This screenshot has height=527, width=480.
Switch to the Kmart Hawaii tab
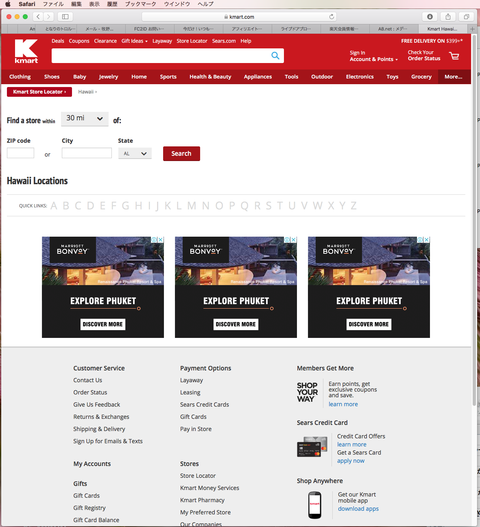click(442, 29)
